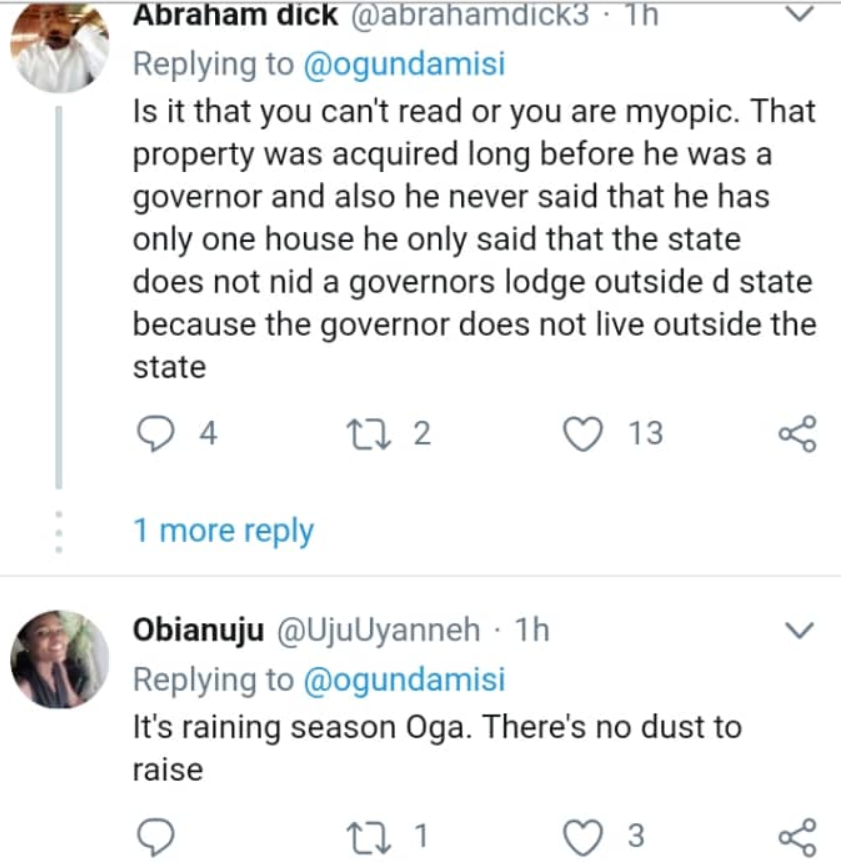Viewport: 841px width, 866px height.
Task: Expand the 1 more reply link
Action: tap(224, 531)
